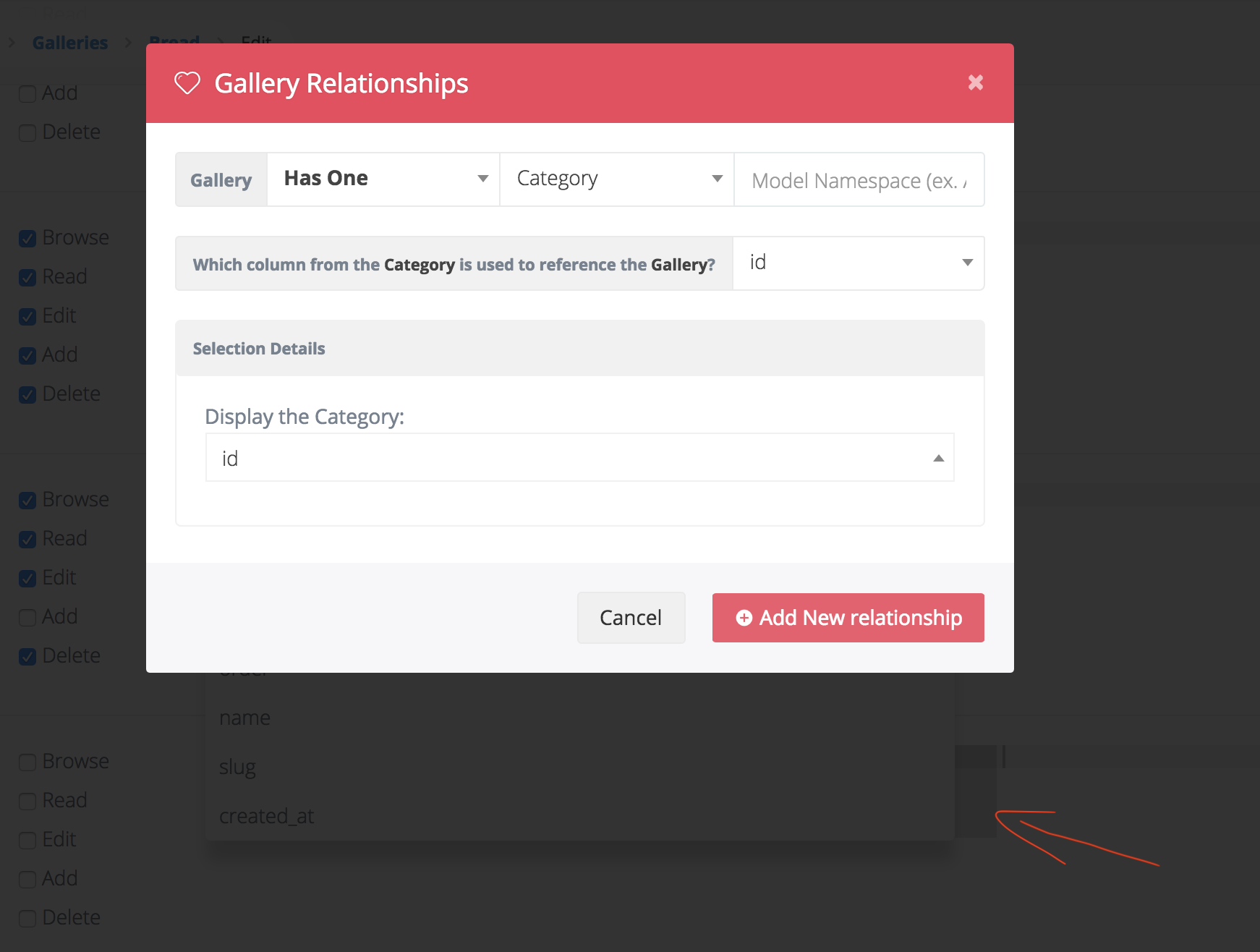This screenshot has width=1260, height=952.
Task: Enable the Add checkbox in the top group
Action: (27, 93)
